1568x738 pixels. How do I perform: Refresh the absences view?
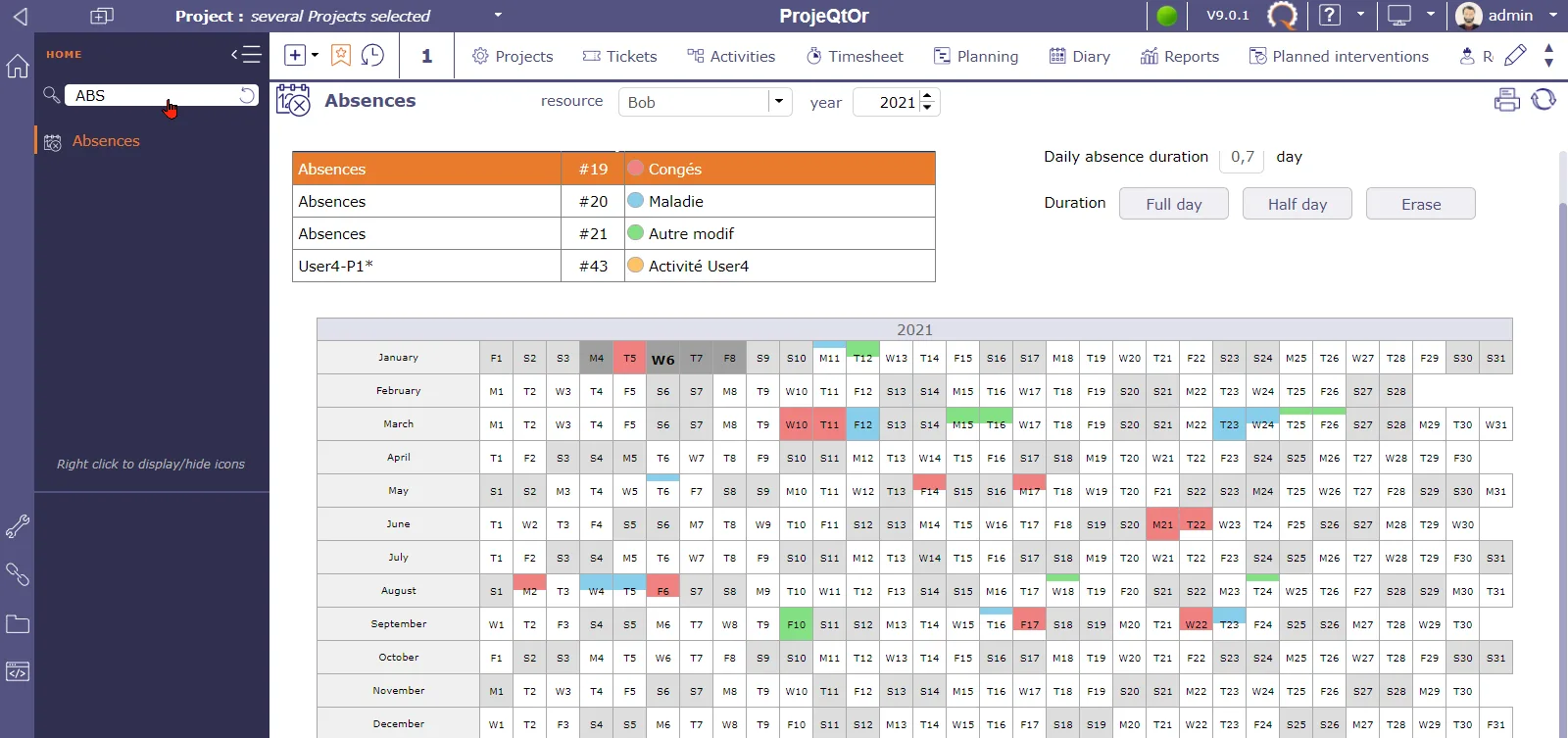pyautogui.click(x=1543, y=100)
